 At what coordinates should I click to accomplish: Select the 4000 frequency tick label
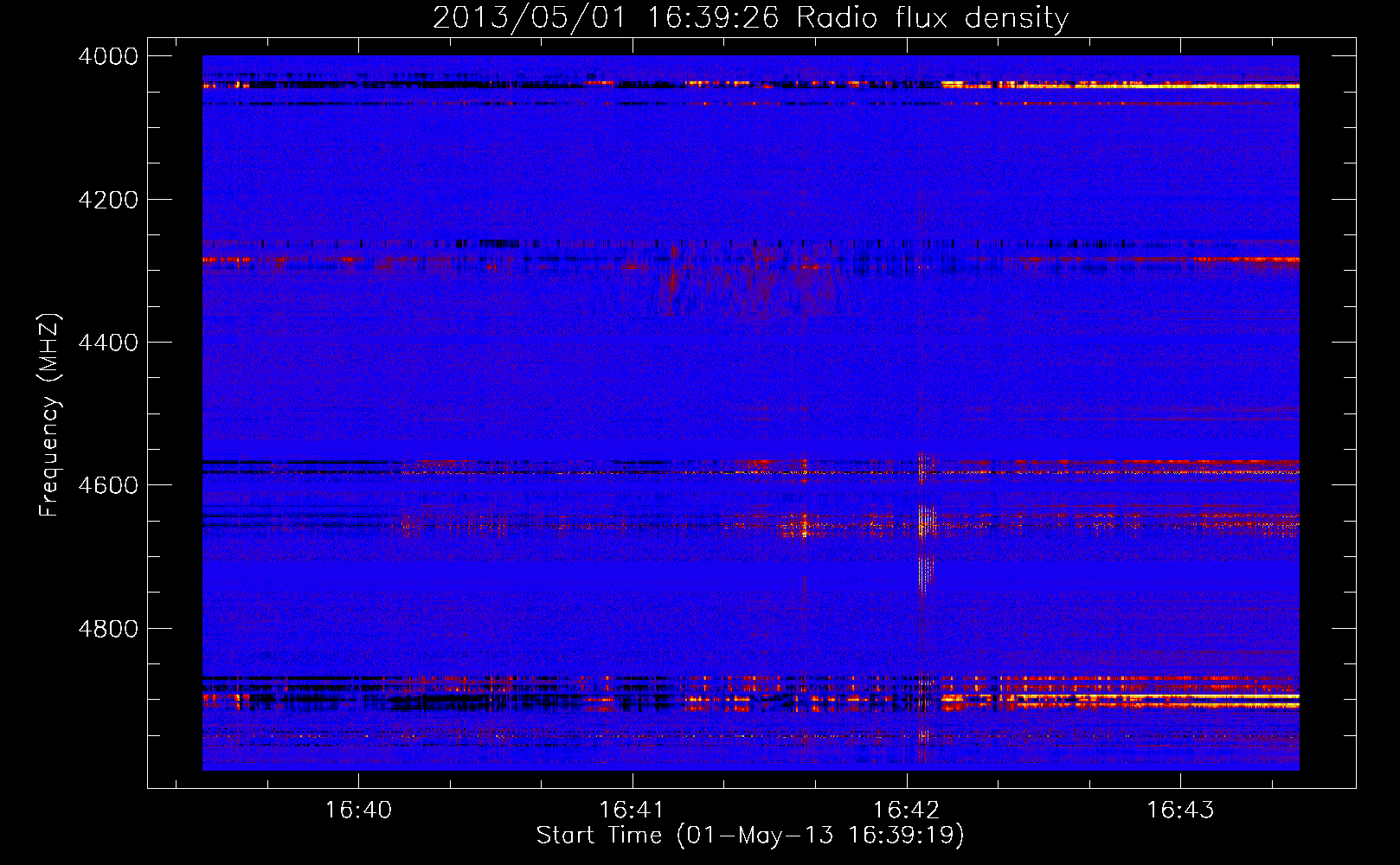[108, 56]
